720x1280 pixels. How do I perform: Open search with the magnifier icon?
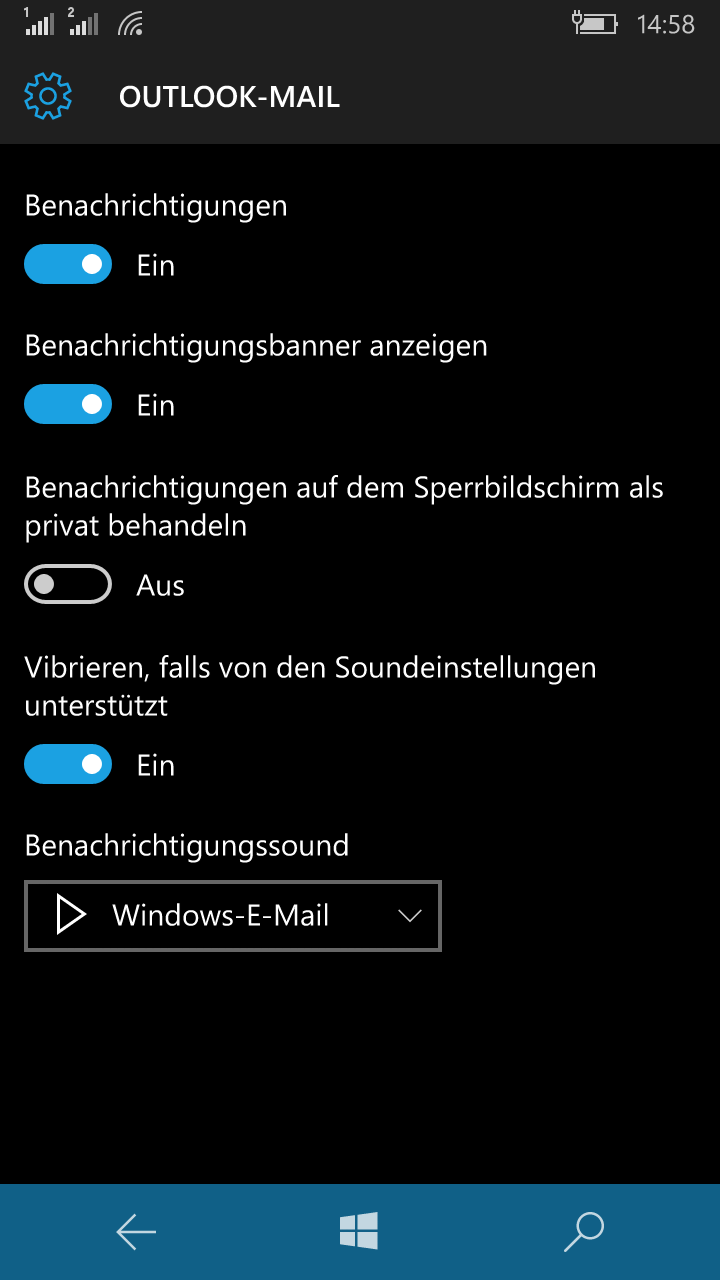pos(584,1232)
